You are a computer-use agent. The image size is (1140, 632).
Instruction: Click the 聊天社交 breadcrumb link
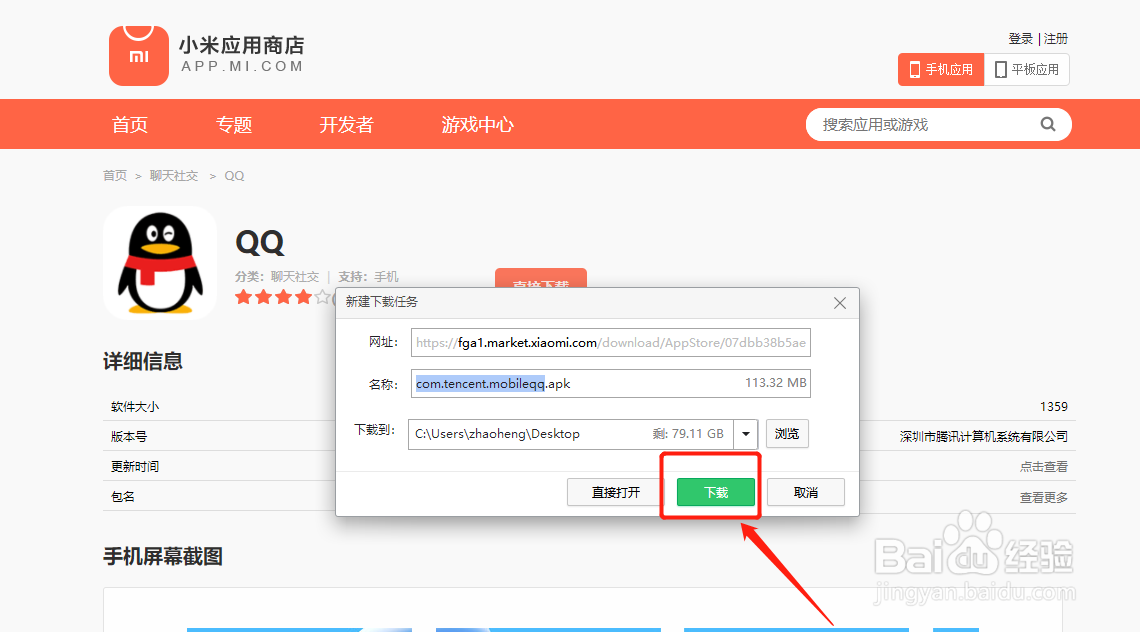174,175
